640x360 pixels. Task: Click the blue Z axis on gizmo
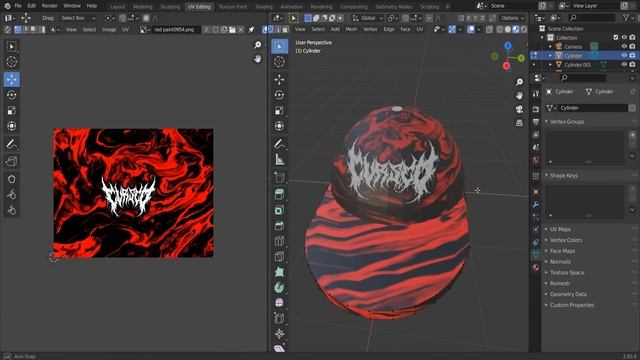tap(508, 46)
